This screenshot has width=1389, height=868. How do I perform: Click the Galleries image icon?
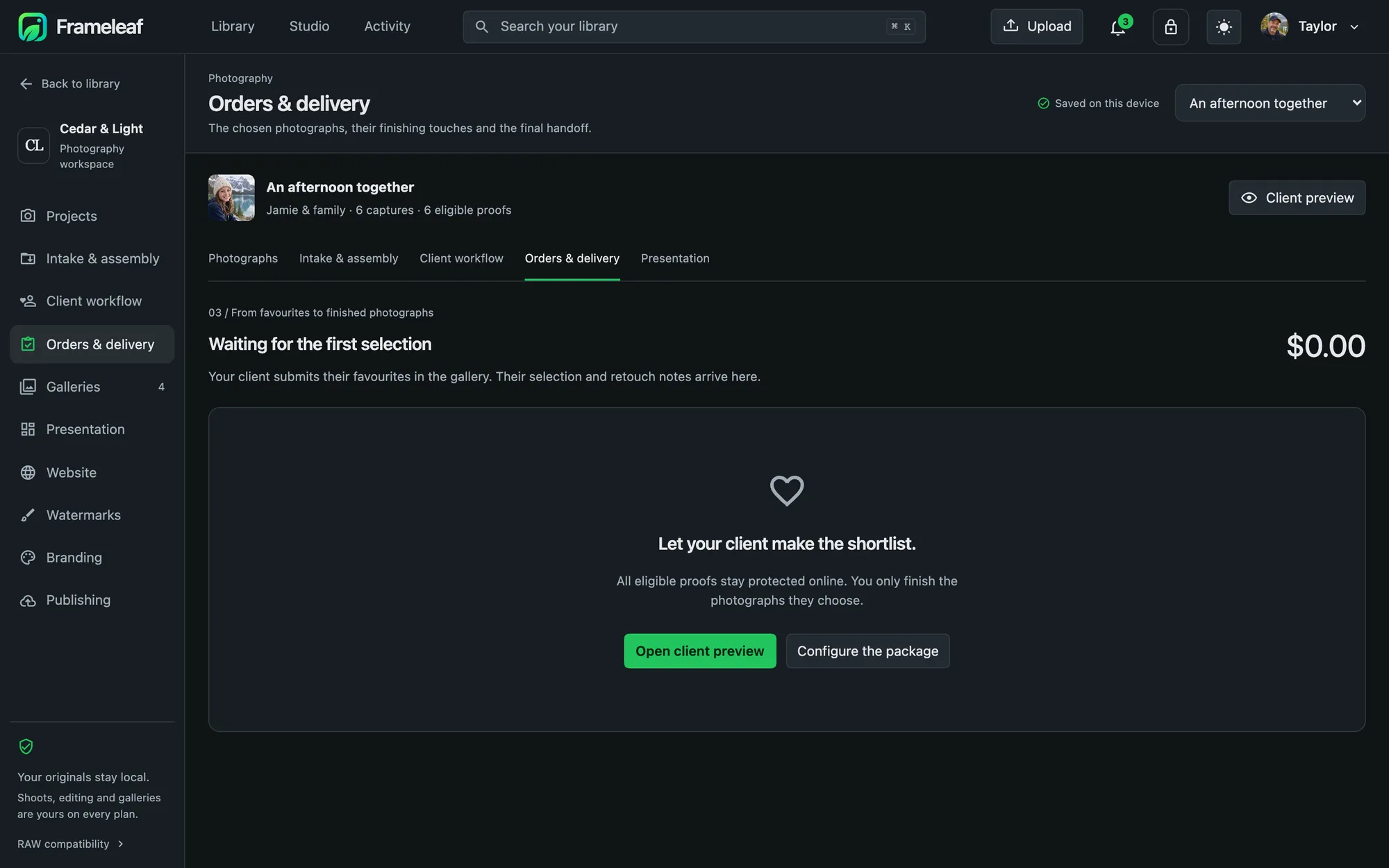point(28,387)
